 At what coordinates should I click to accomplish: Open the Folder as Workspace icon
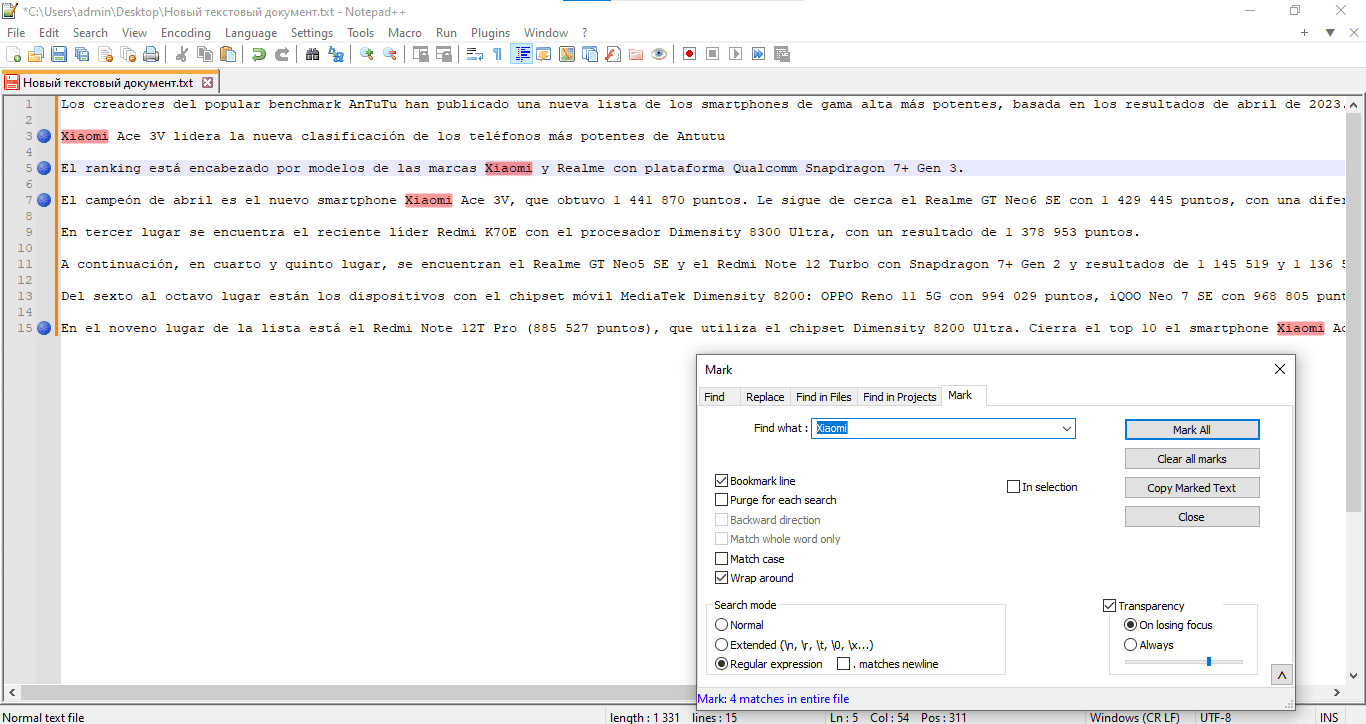tap(636, 54)
